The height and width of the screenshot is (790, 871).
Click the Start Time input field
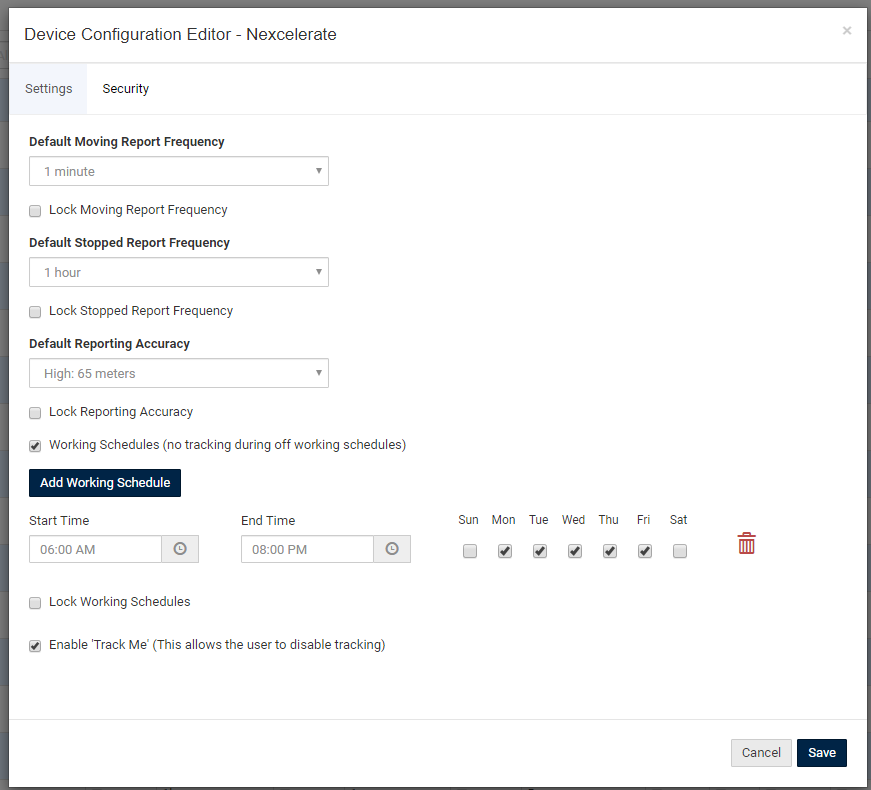tap(96, 549)
